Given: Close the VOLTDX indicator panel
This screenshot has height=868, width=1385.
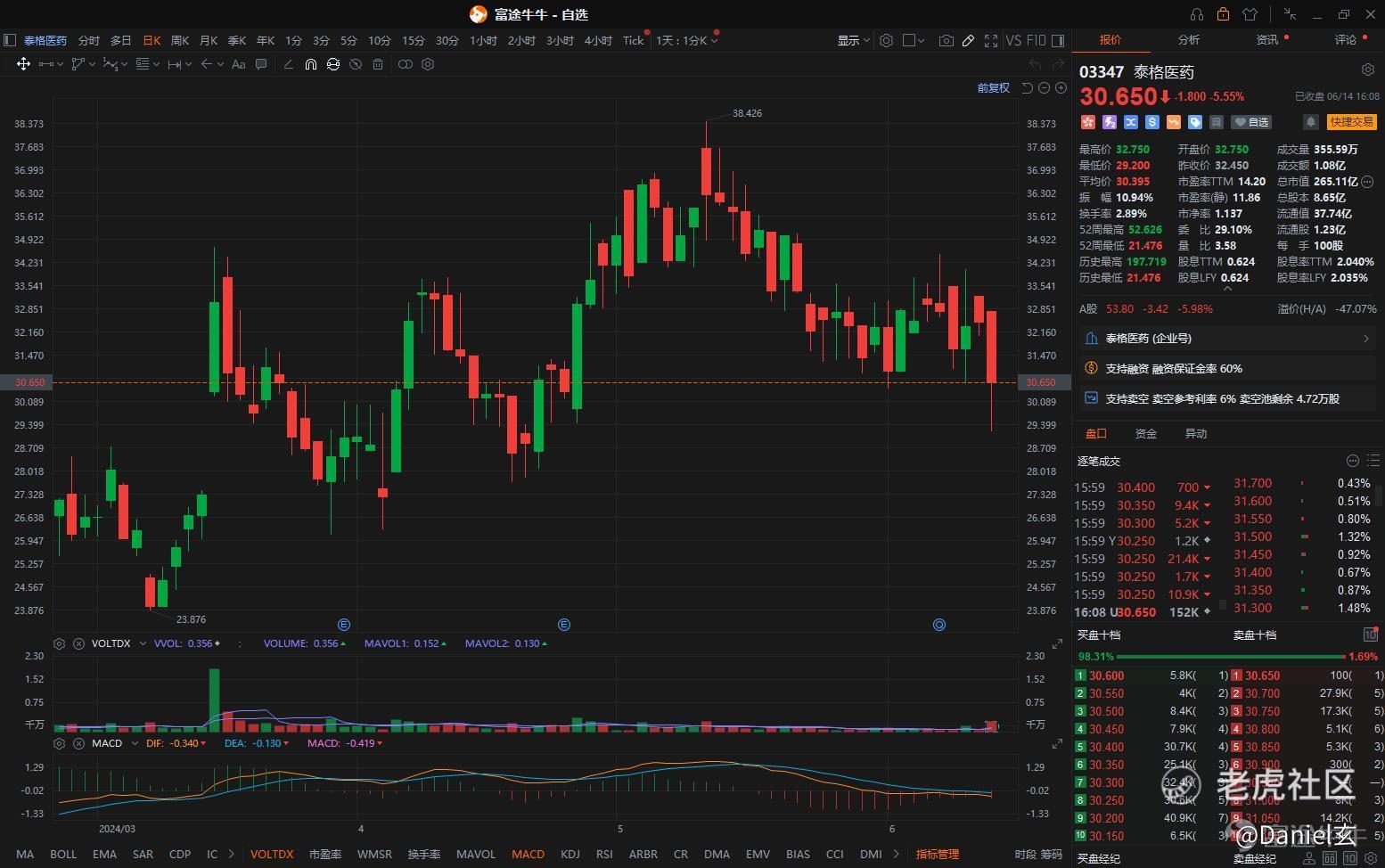Looking at the screenshot, I should [x=78, y=643].
